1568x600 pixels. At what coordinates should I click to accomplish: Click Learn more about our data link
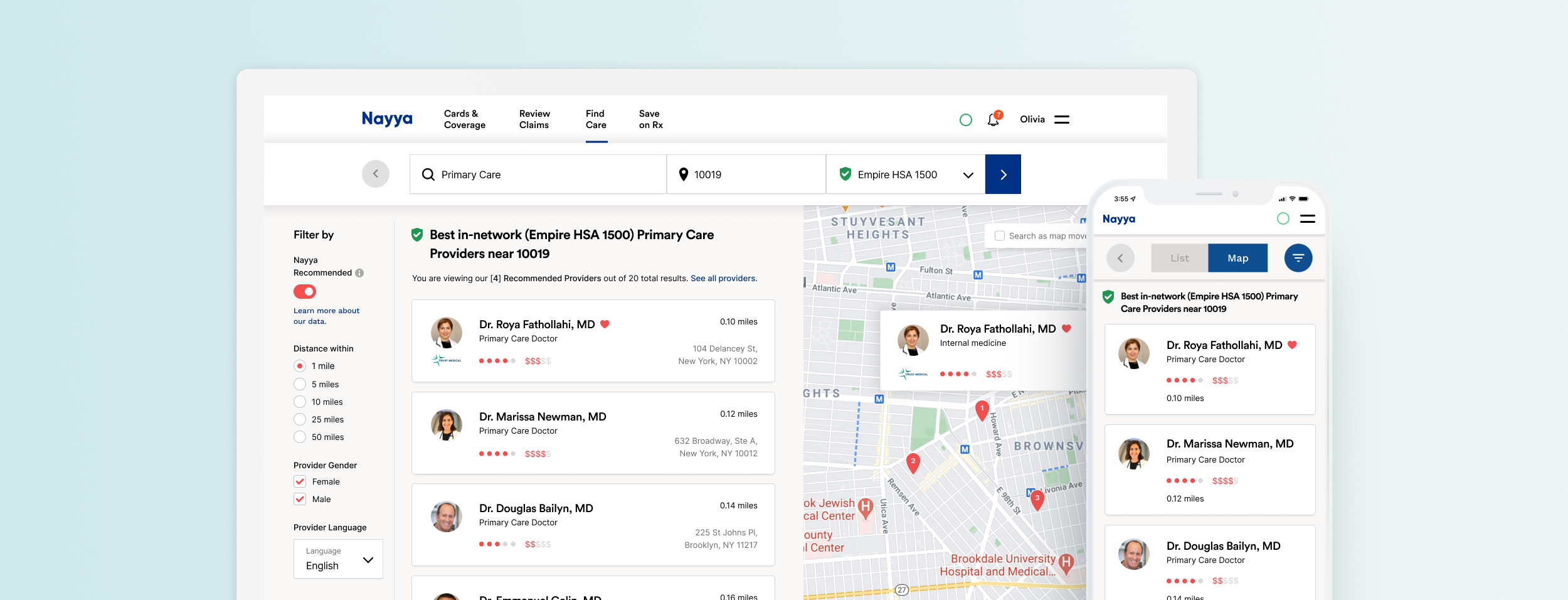tap(326, 316)
